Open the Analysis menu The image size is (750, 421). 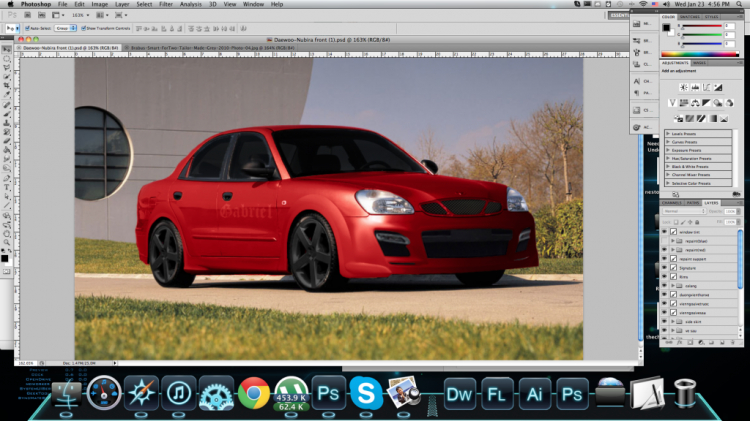[x=190, y=4]
